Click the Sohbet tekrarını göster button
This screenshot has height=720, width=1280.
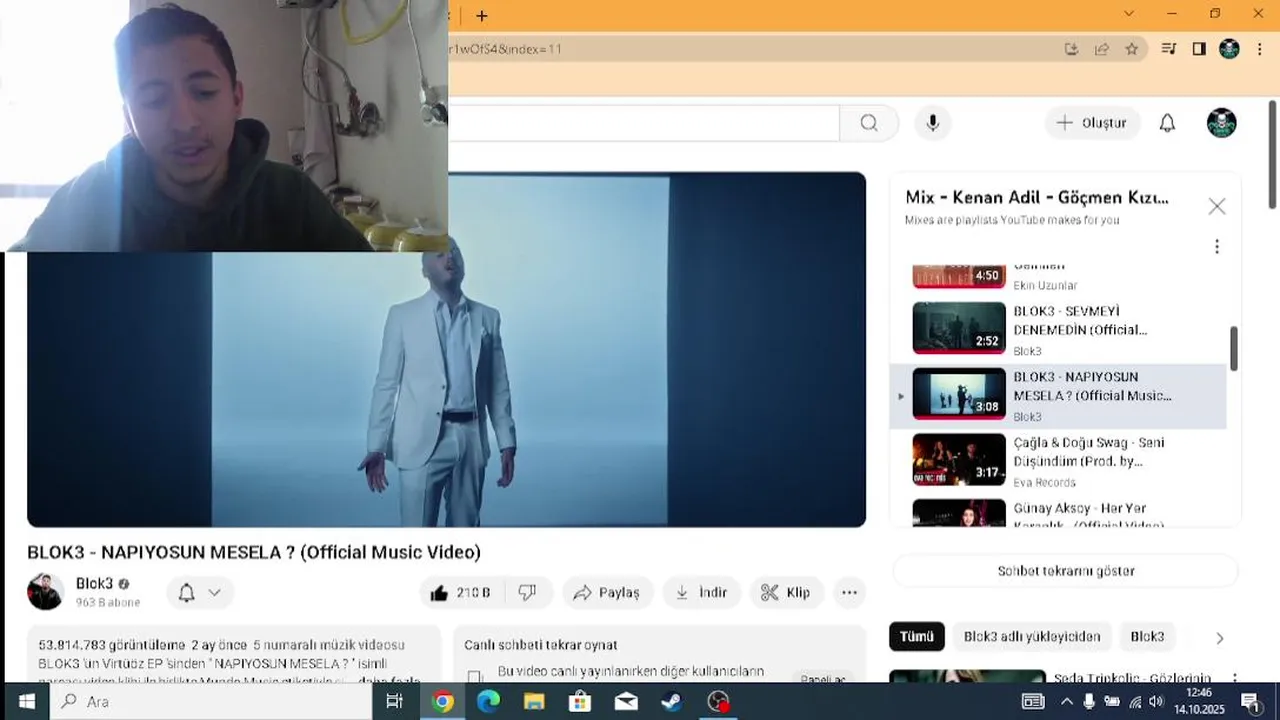pyautogui.click(x=1065, y=571)
